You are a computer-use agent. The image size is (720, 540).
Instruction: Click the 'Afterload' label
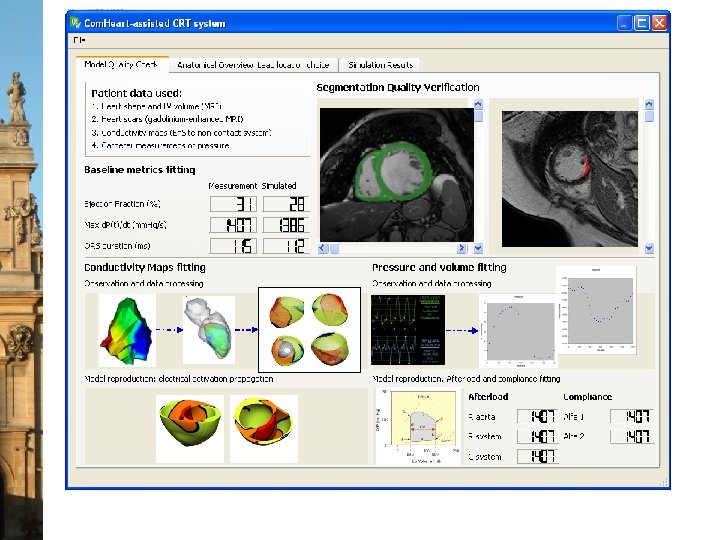pos(488,397)
